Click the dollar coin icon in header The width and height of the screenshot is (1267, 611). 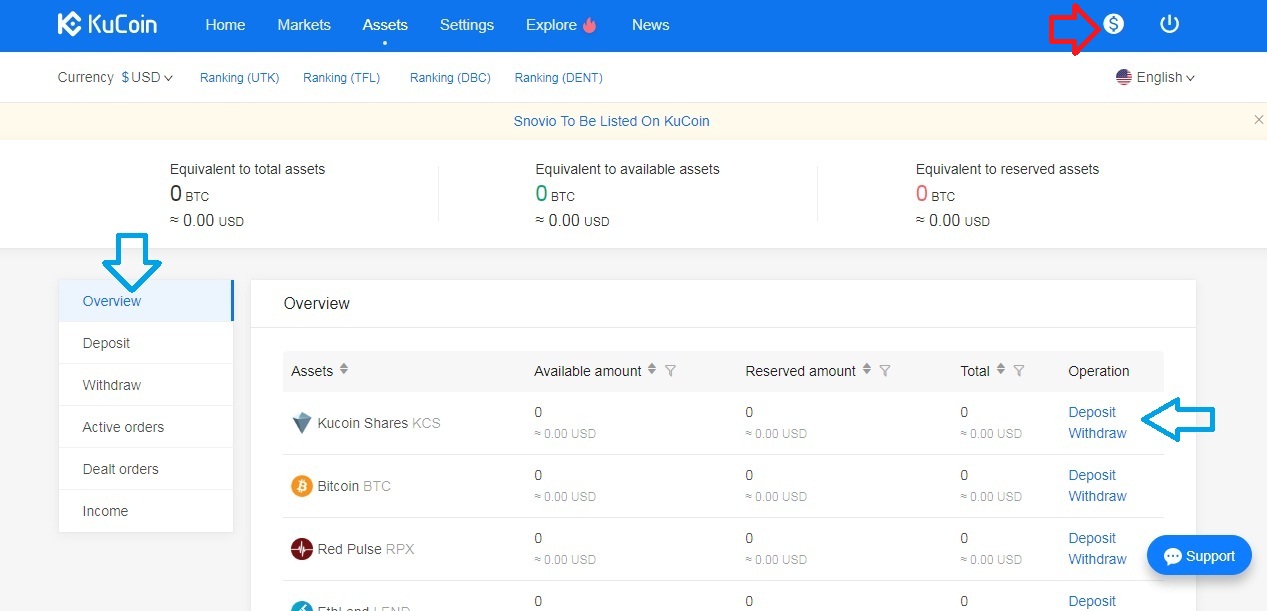point(1113,24)
